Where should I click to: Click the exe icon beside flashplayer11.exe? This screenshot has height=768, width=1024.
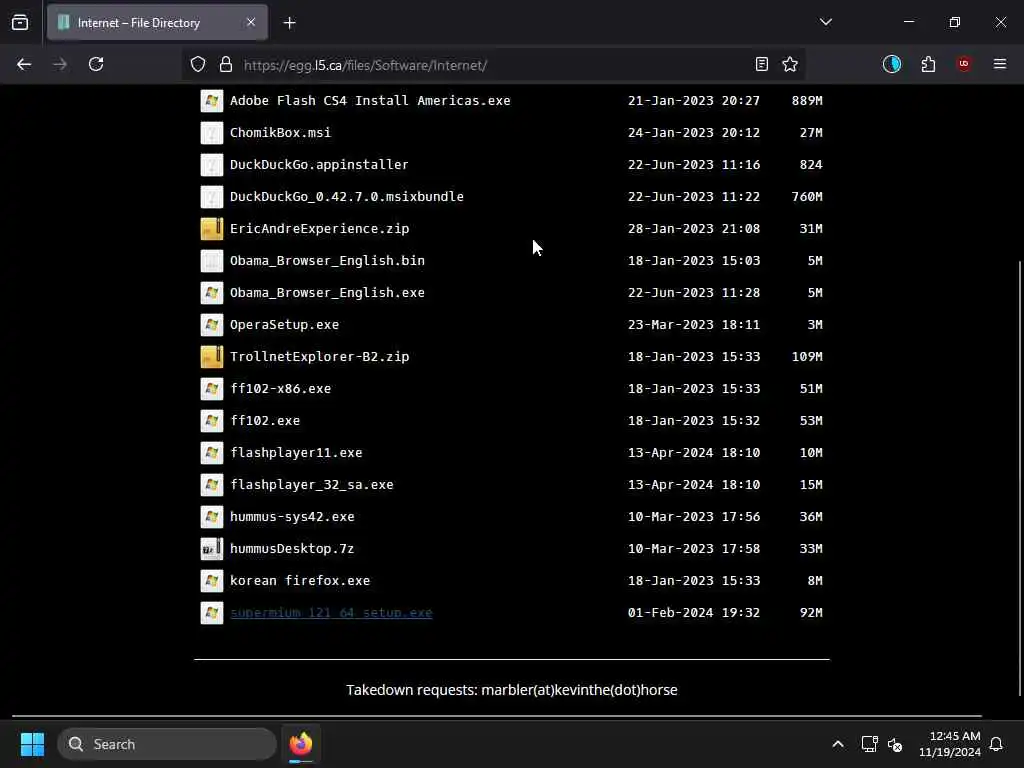[212, 453]
